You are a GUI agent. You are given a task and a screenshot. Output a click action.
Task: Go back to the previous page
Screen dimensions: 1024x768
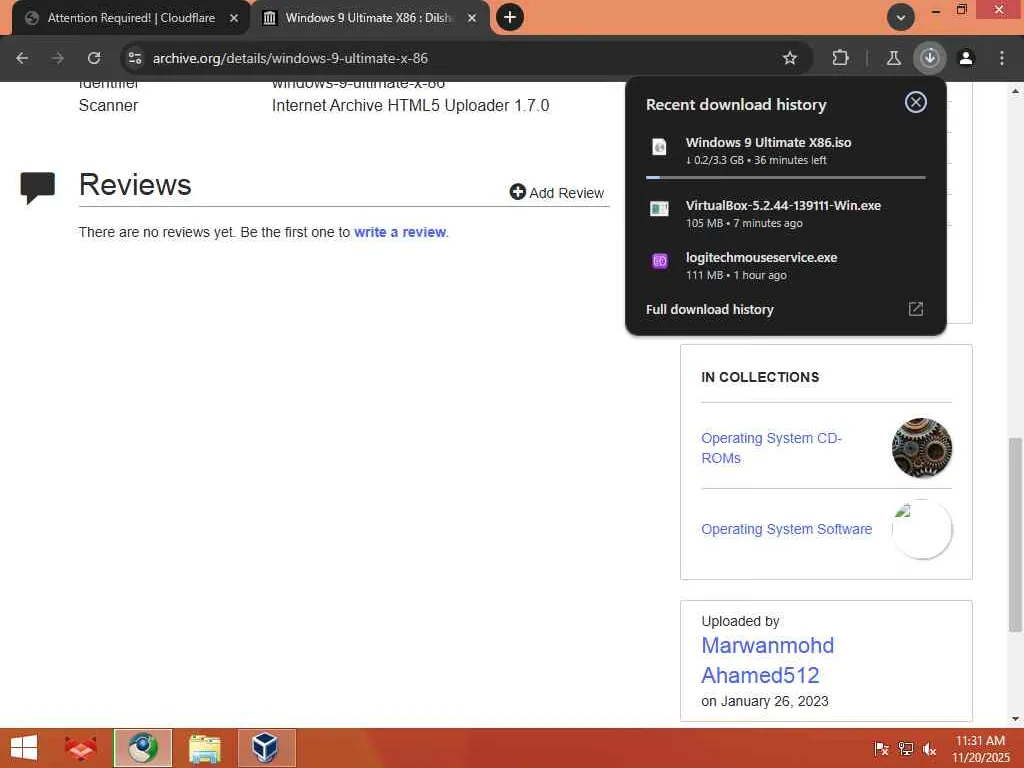[22, 58]
